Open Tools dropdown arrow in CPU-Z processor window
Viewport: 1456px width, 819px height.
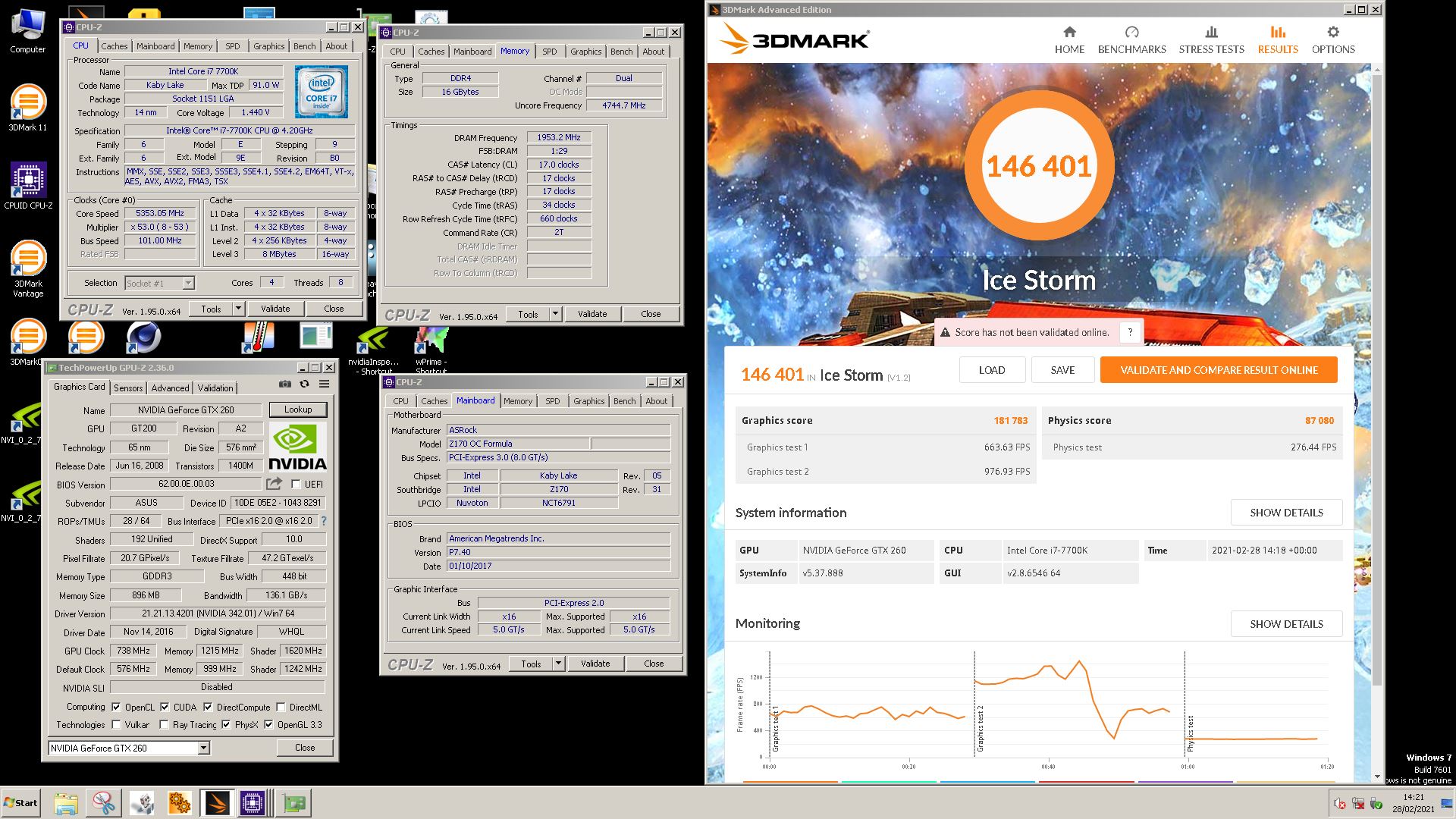(238, 309)
